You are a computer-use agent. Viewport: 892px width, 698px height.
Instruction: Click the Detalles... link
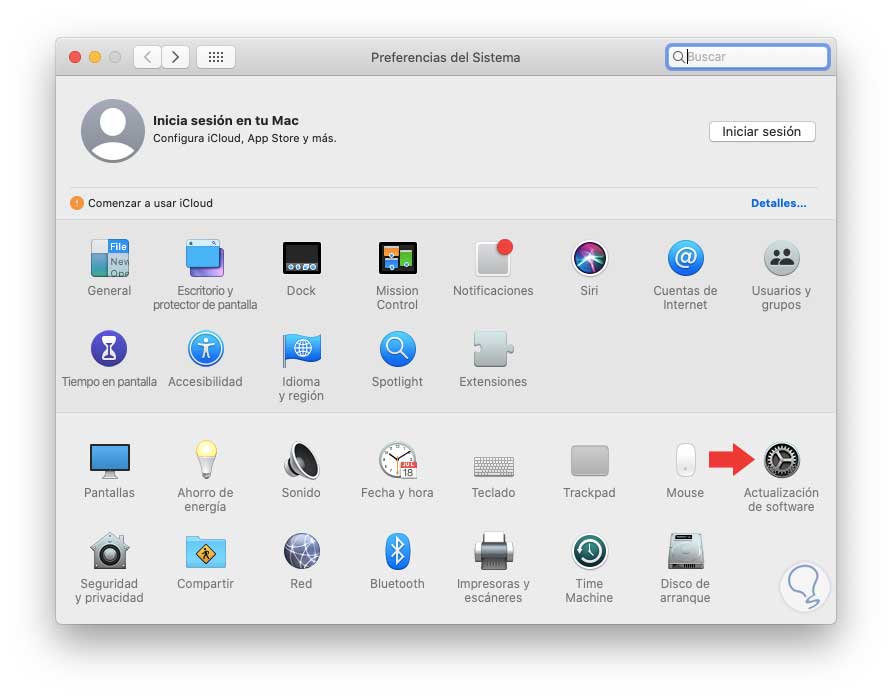[x=778, y=203]
